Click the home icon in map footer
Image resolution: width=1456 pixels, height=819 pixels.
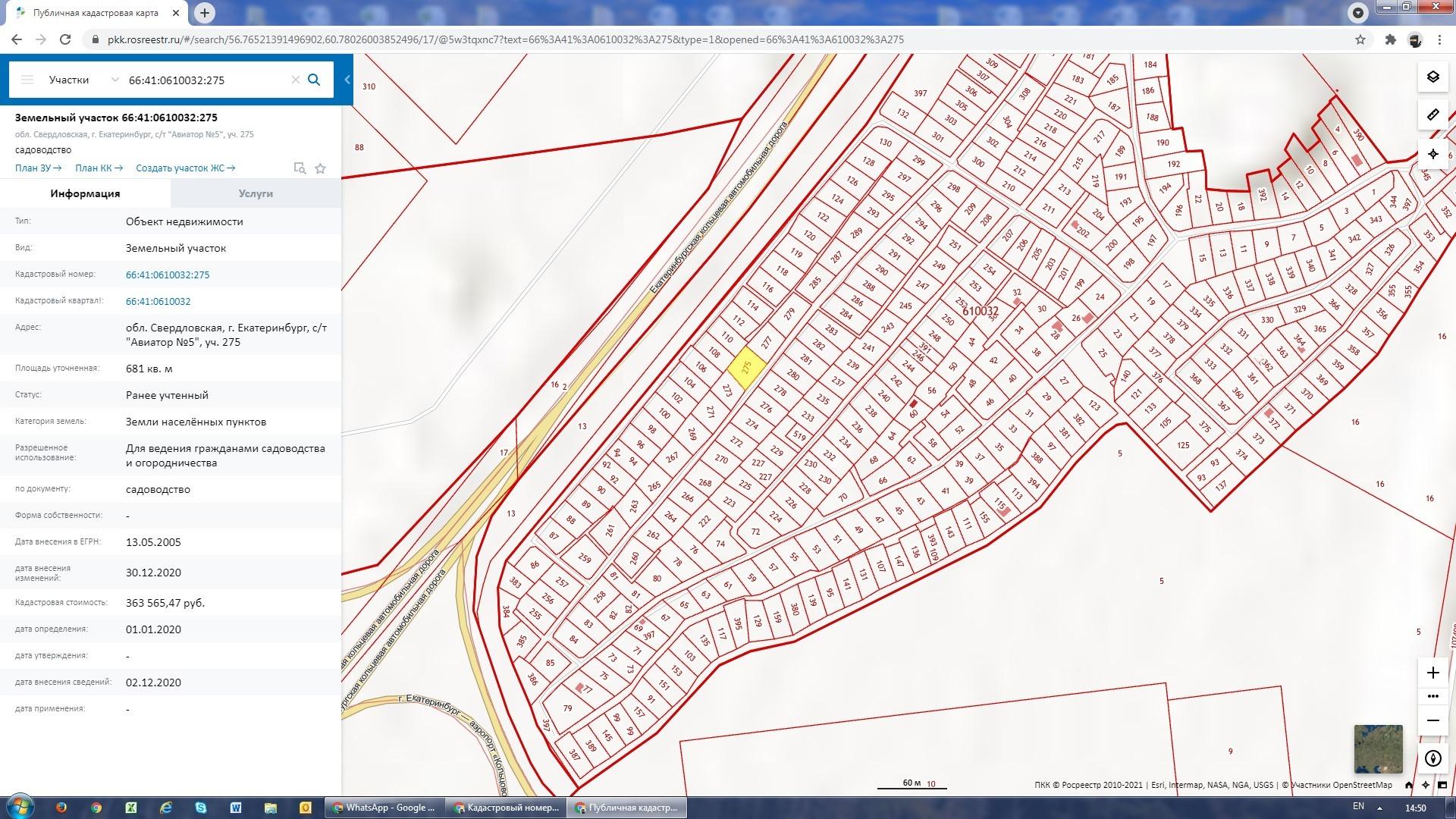[x=1409, y=785]
